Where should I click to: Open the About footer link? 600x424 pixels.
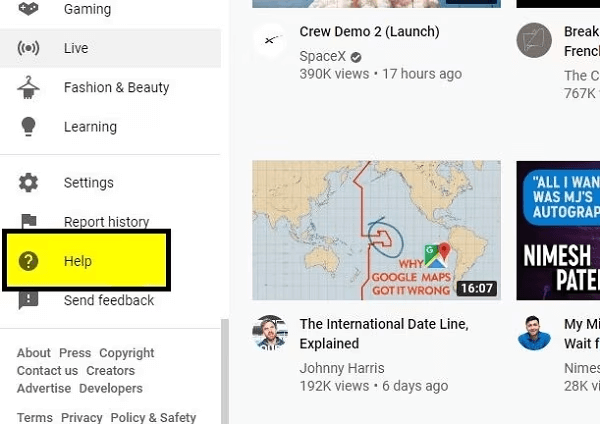pos(33,353)
